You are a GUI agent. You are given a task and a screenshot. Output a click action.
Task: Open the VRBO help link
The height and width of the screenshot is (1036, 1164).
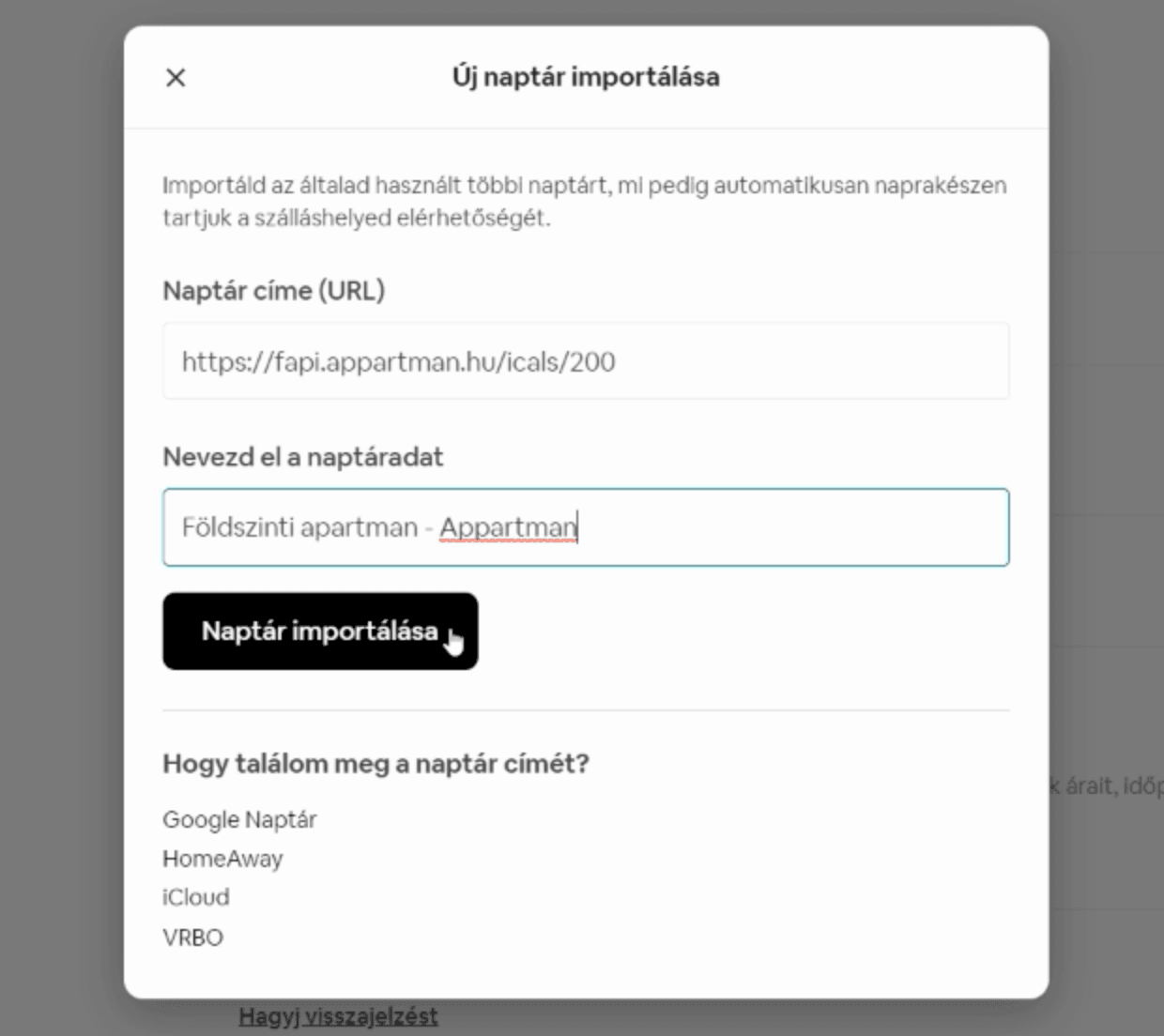click(x=192, y=937)
